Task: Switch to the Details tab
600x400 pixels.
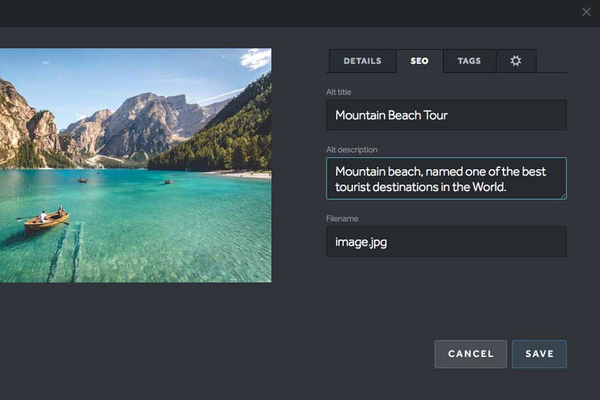Action: pyautogui.click(x=362, y=61)
